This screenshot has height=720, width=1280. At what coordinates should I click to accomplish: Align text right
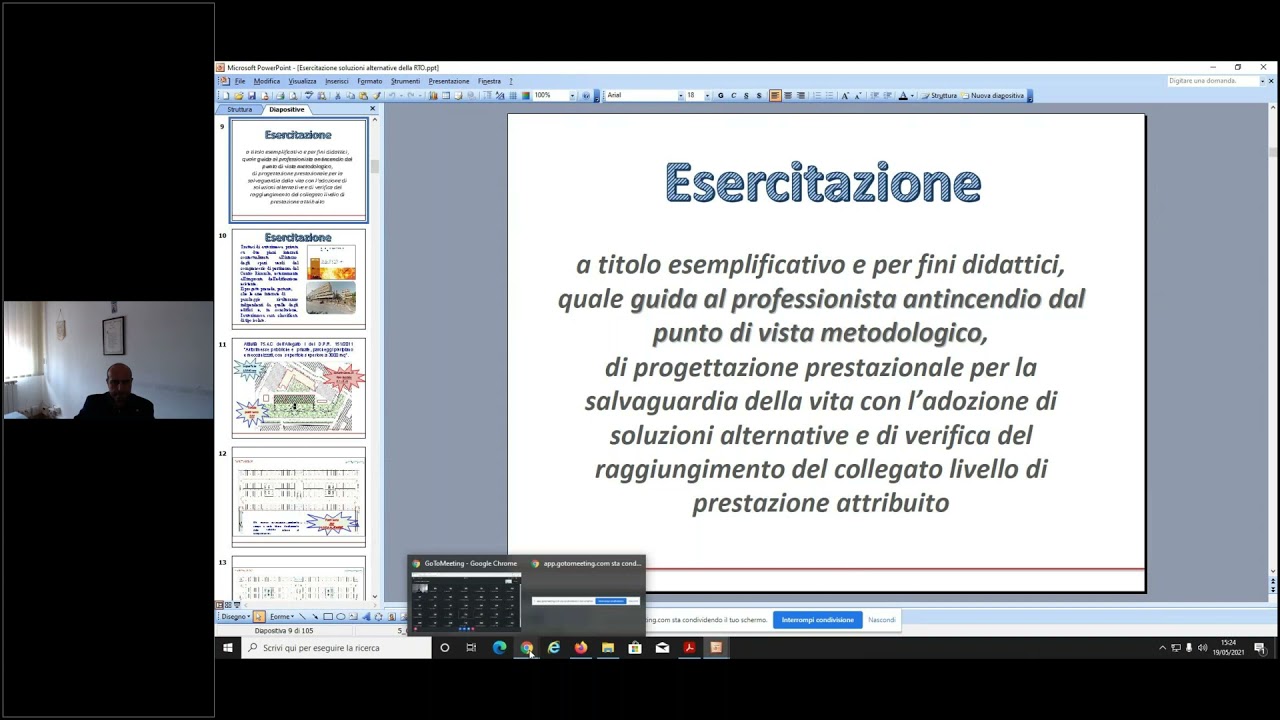click(800, 95)
